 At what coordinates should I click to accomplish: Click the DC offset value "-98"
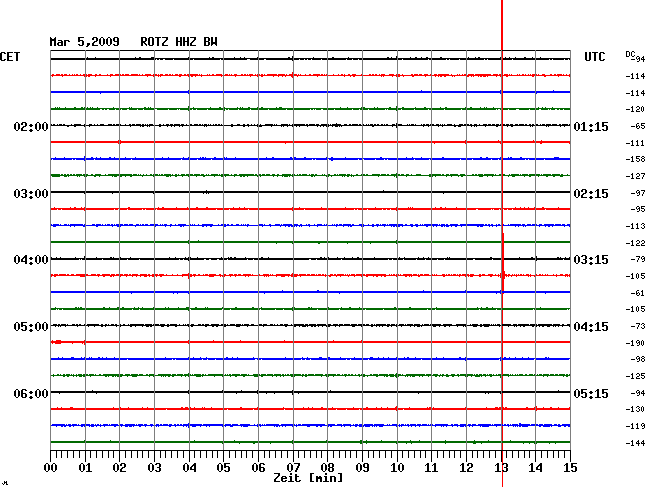point(638,359)
